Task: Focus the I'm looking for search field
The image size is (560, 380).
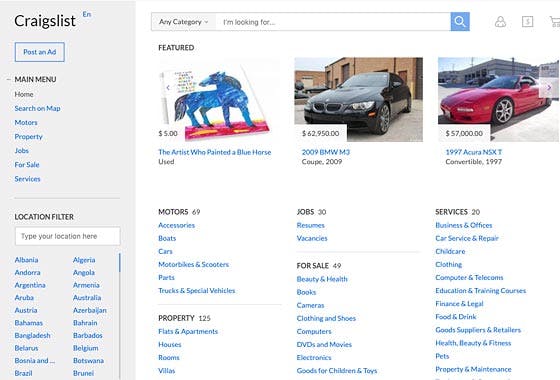Action: 333,22
